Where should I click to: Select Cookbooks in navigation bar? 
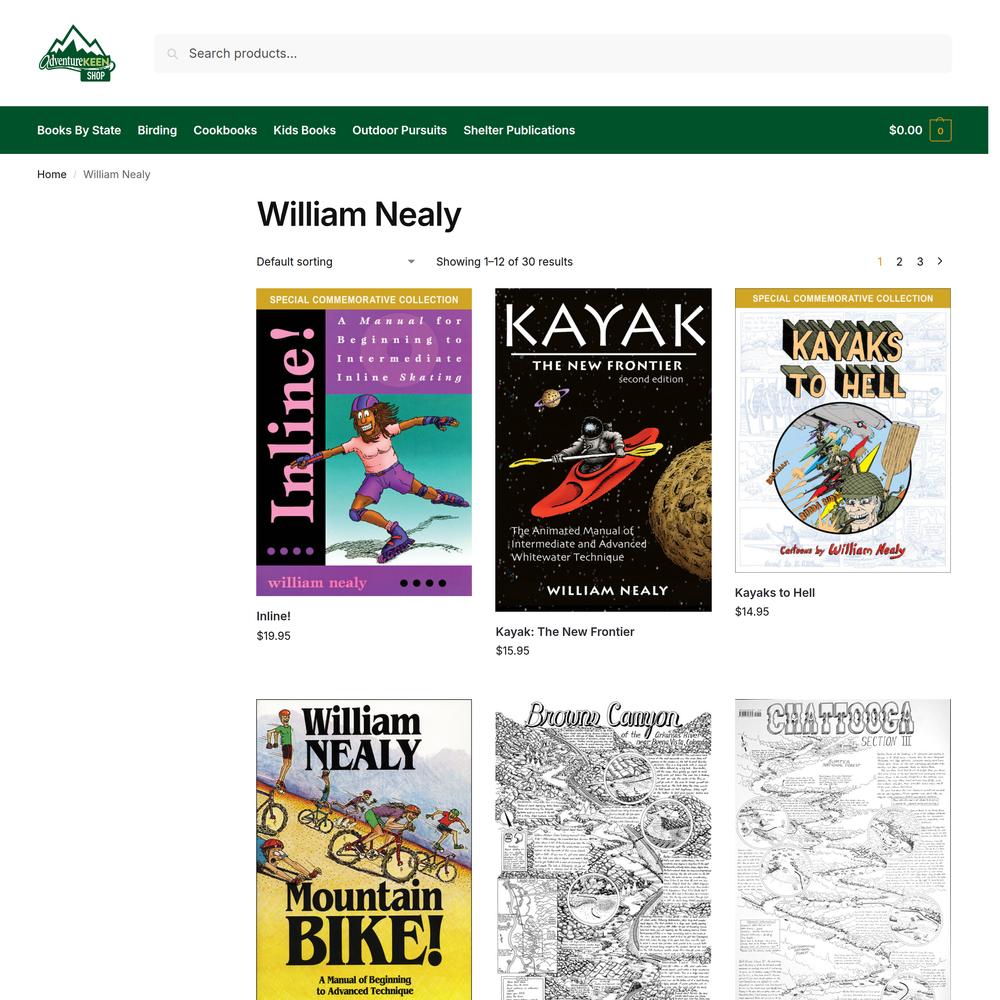(x=225, y=130)
